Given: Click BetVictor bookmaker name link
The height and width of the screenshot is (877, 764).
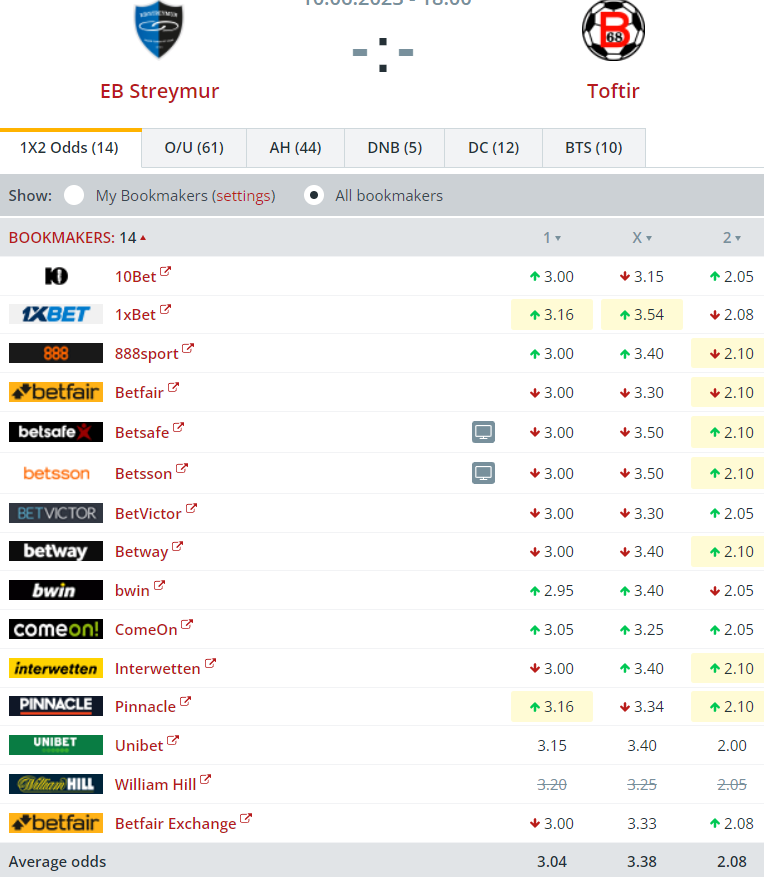Looking at the screenshot, I should point(148,513).
